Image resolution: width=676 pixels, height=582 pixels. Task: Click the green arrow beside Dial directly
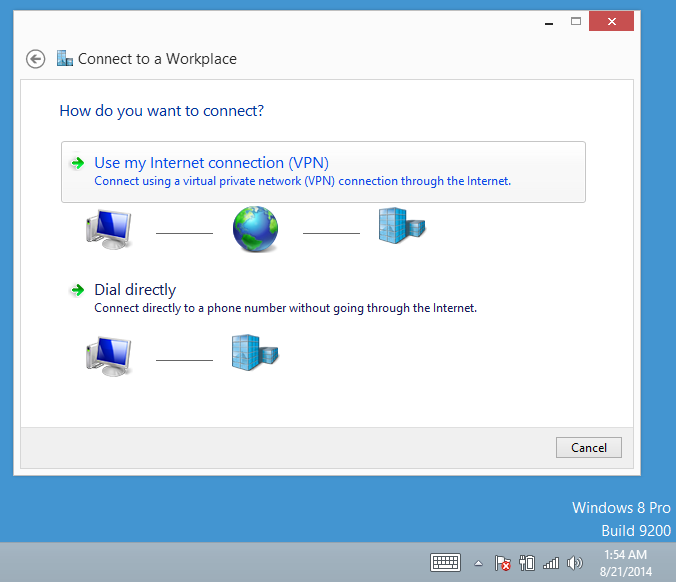(78, 290)
